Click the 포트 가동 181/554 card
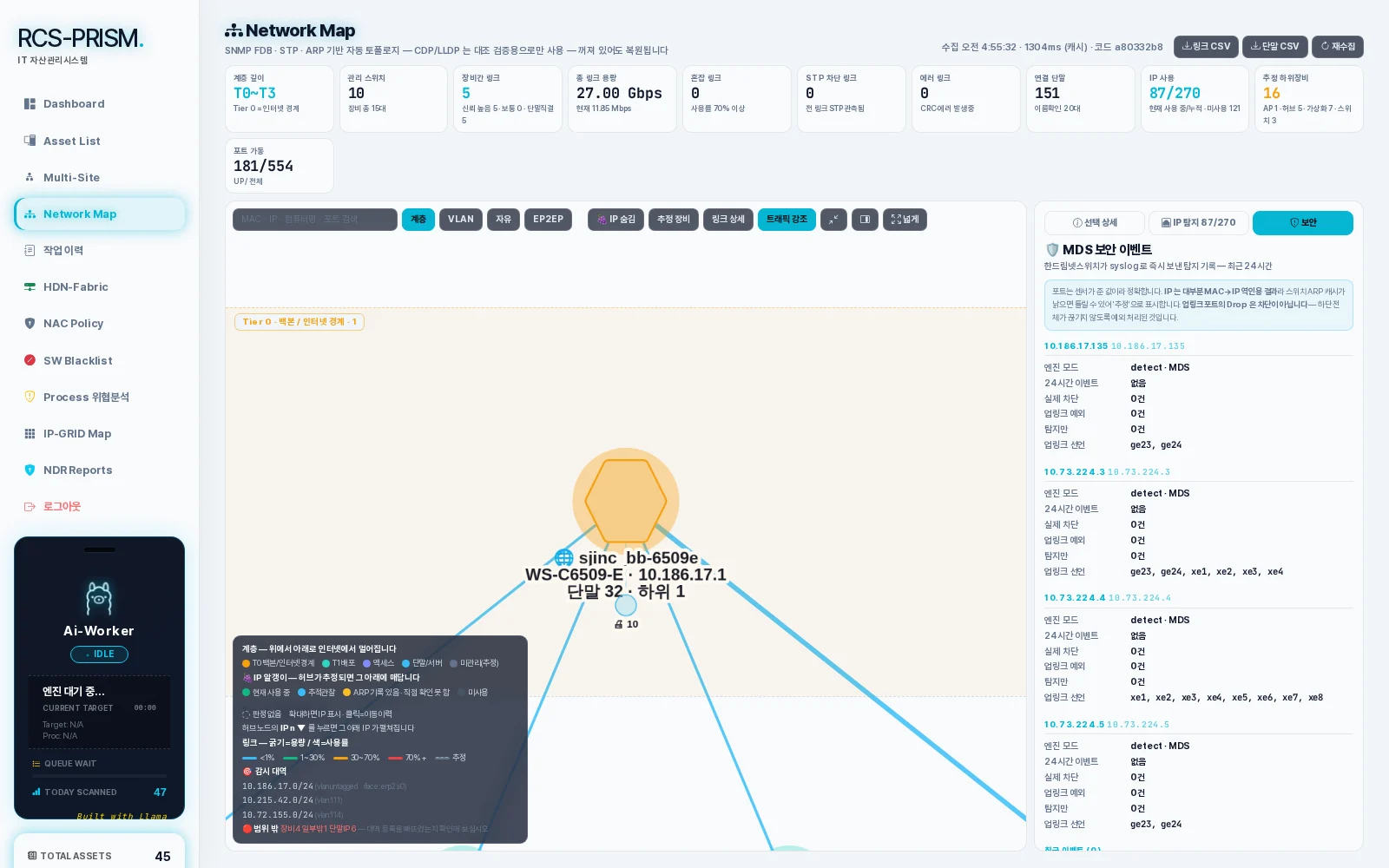 pyautogui.click(x=280, y=166)
